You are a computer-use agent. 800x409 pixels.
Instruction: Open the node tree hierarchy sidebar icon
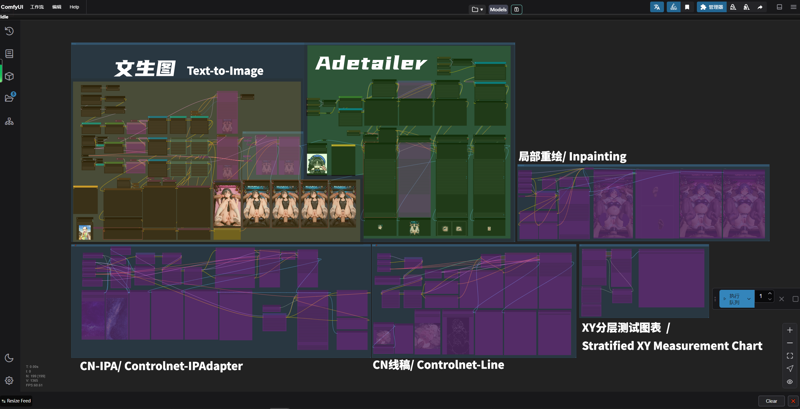point(9,121)
